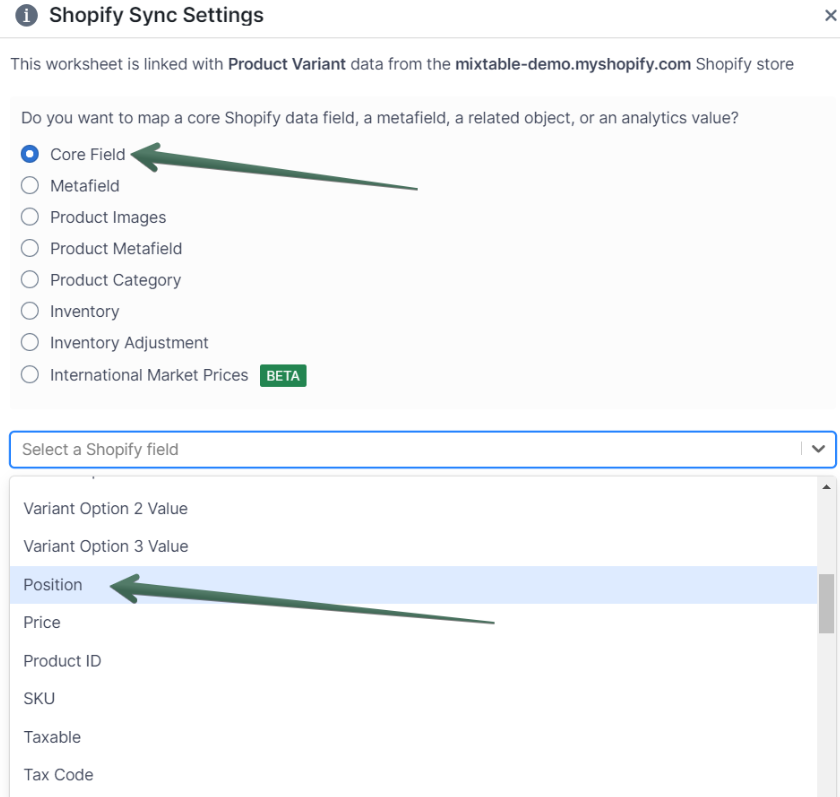
Task: Click the scrollbar up arrow in the field list
Action: 828,487
